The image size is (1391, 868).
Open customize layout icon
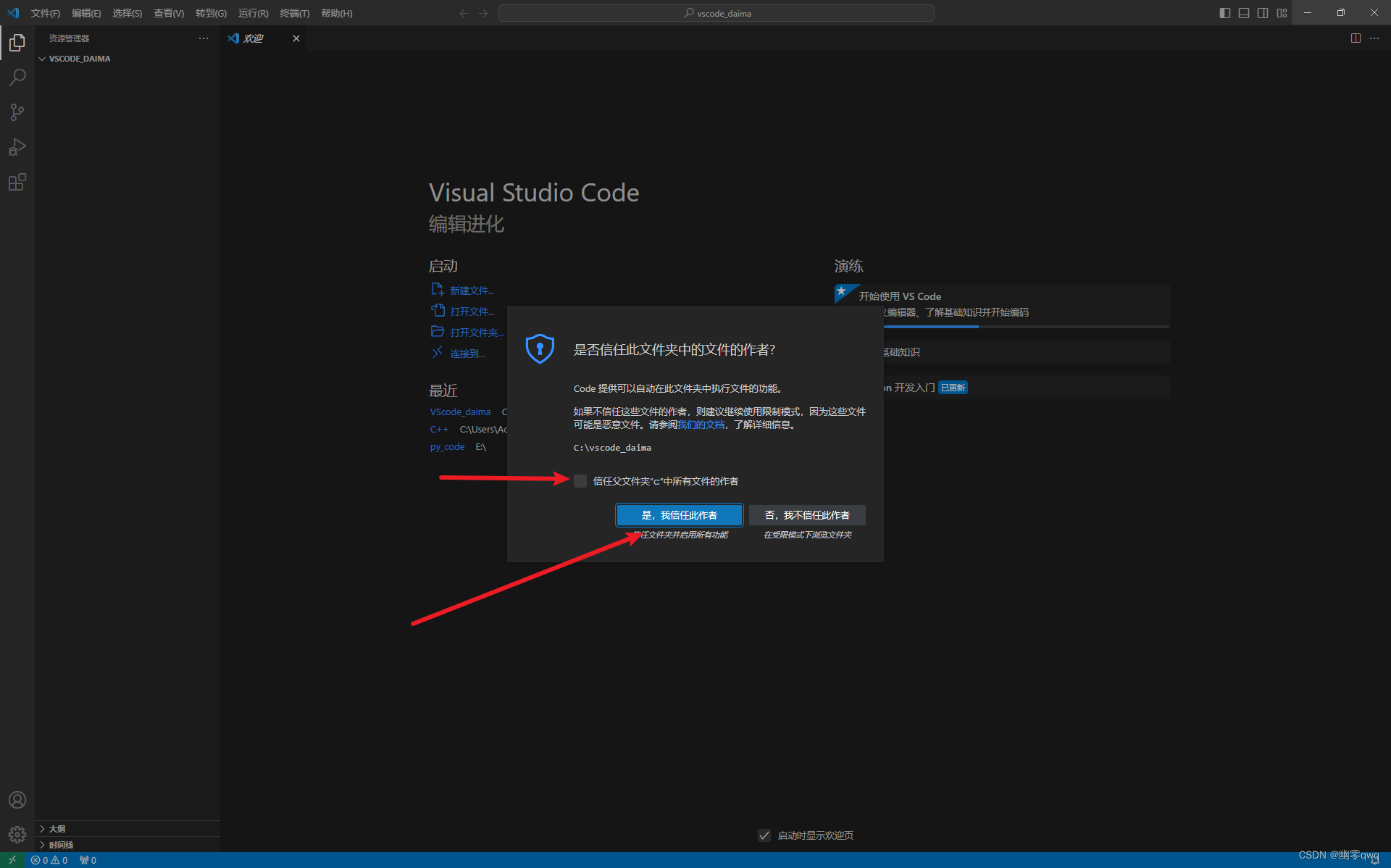point(1282,13)
